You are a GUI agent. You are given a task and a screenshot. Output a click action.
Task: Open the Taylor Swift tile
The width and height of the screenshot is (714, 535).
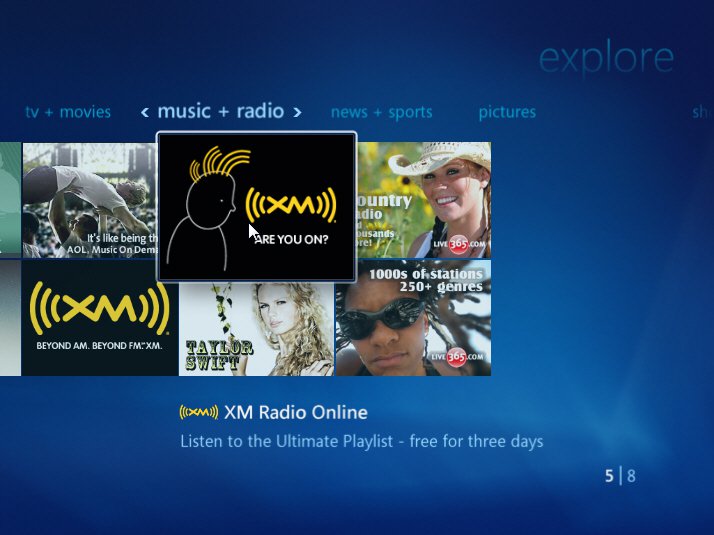tap(256, 329)
